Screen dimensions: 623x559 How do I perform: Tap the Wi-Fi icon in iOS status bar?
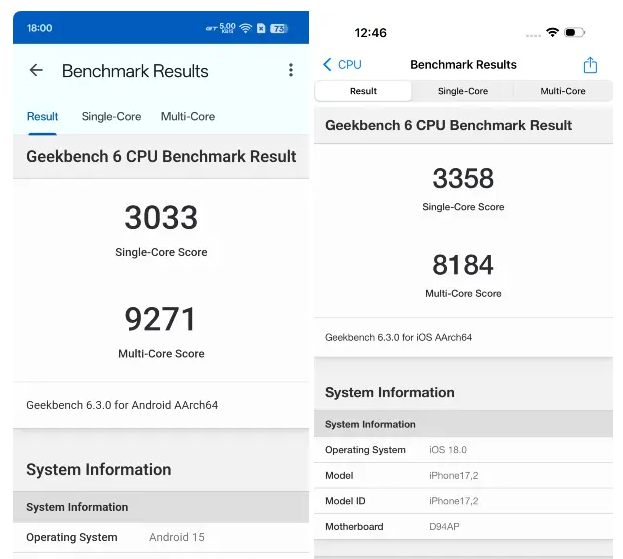click(x=552, y=33)
